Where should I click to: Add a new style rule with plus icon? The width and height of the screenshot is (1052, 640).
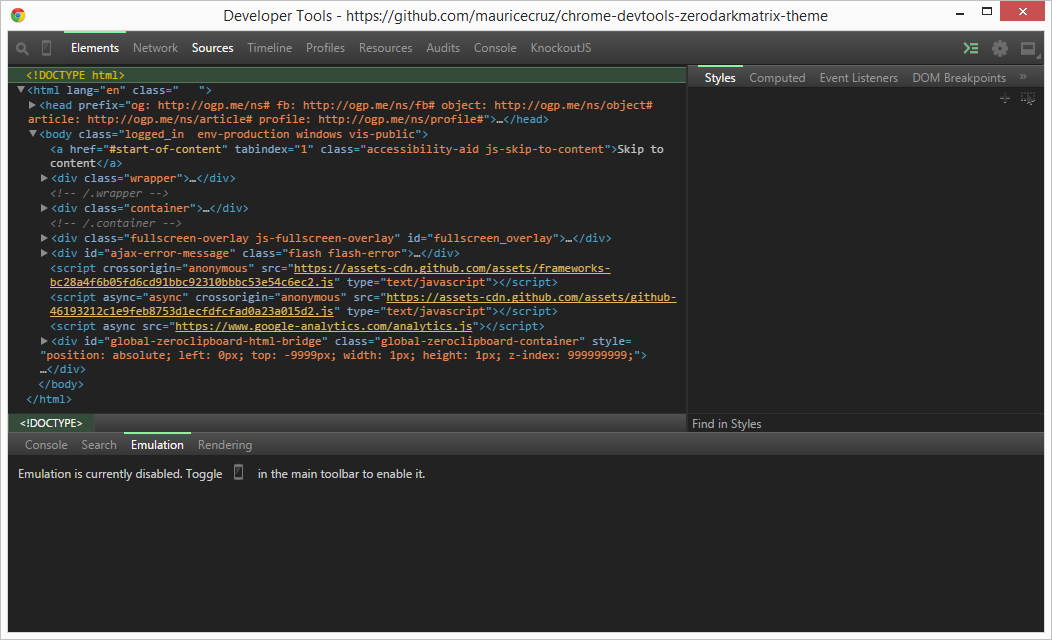[x=1004, y=99]
